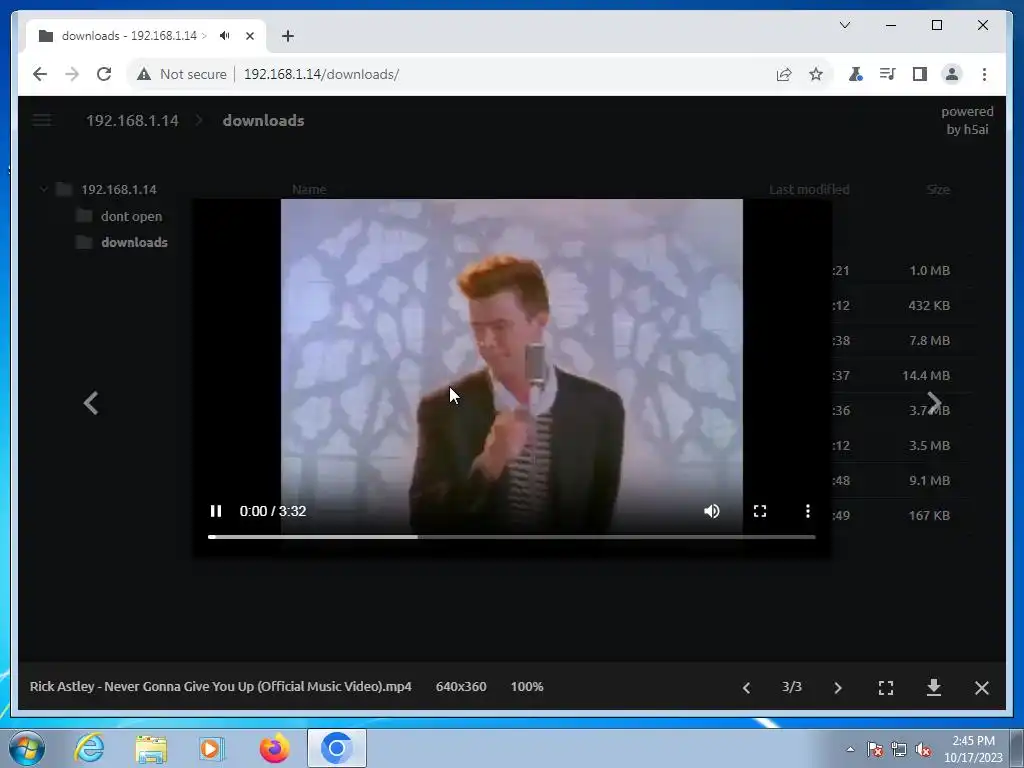Go back in browser history

[40, 74]
